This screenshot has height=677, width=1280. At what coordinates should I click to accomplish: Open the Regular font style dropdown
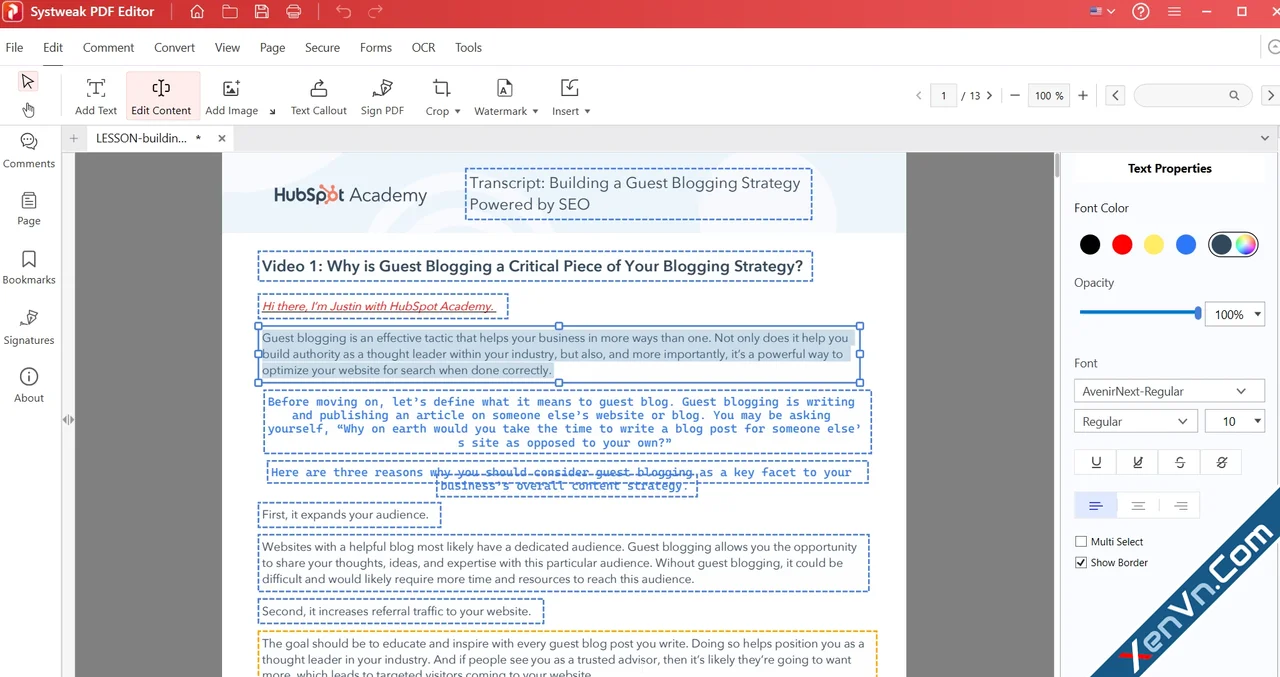[1136, 422]
